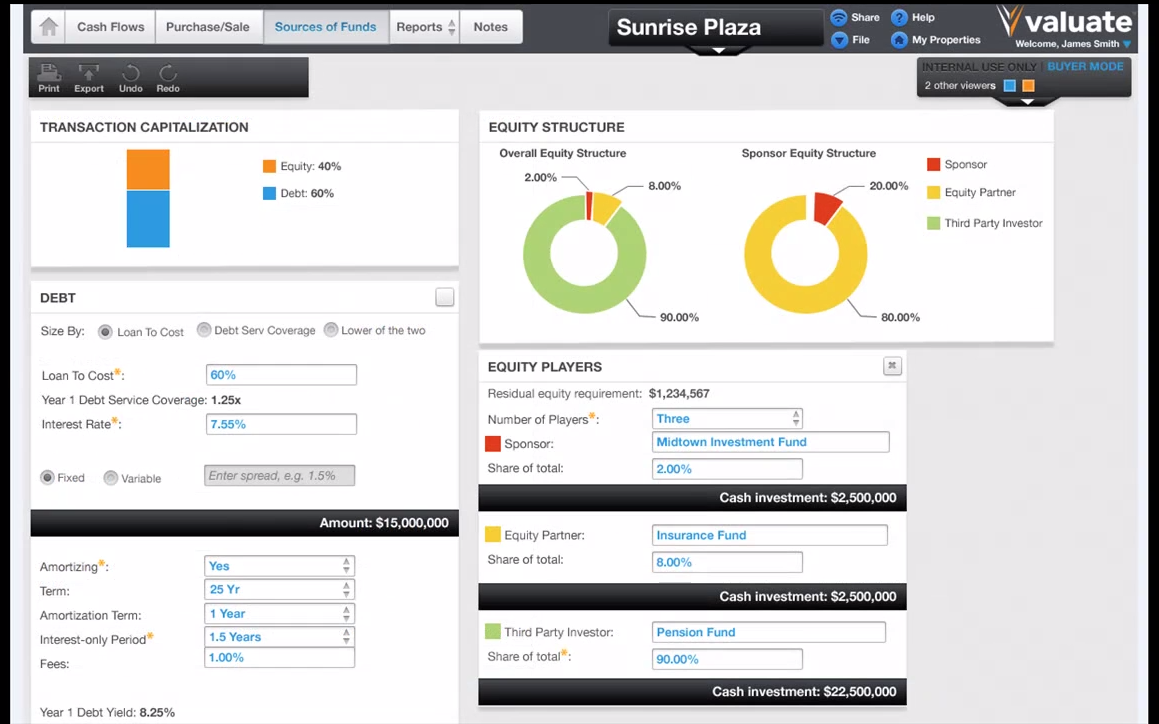Click the Loan To Cost input field
The height and width of the screenshot is (724, 1159).
click(281, 375)
